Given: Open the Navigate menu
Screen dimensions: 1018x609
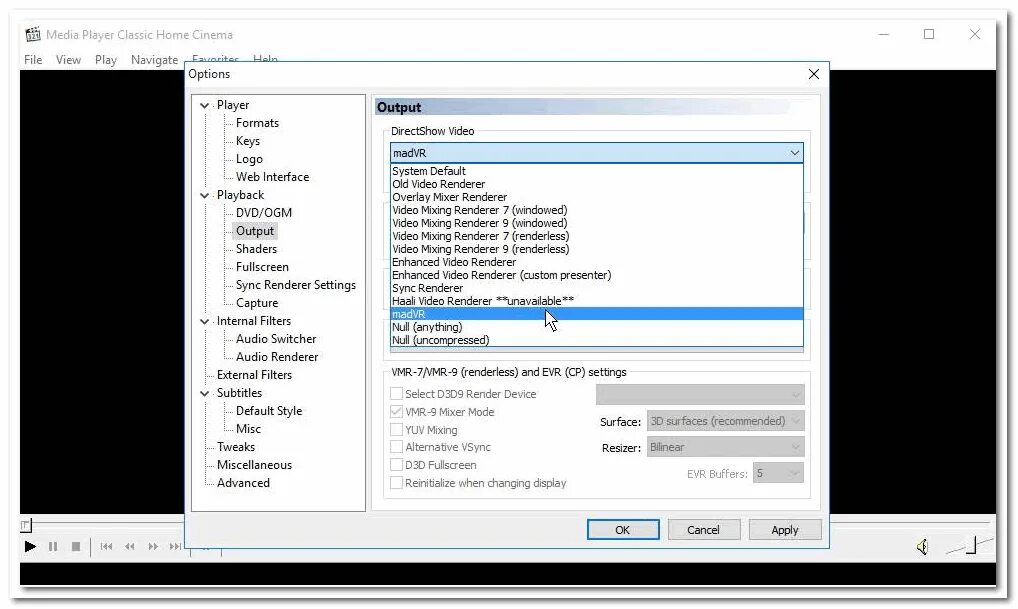Looking at the screenshot, I should 155,60.
